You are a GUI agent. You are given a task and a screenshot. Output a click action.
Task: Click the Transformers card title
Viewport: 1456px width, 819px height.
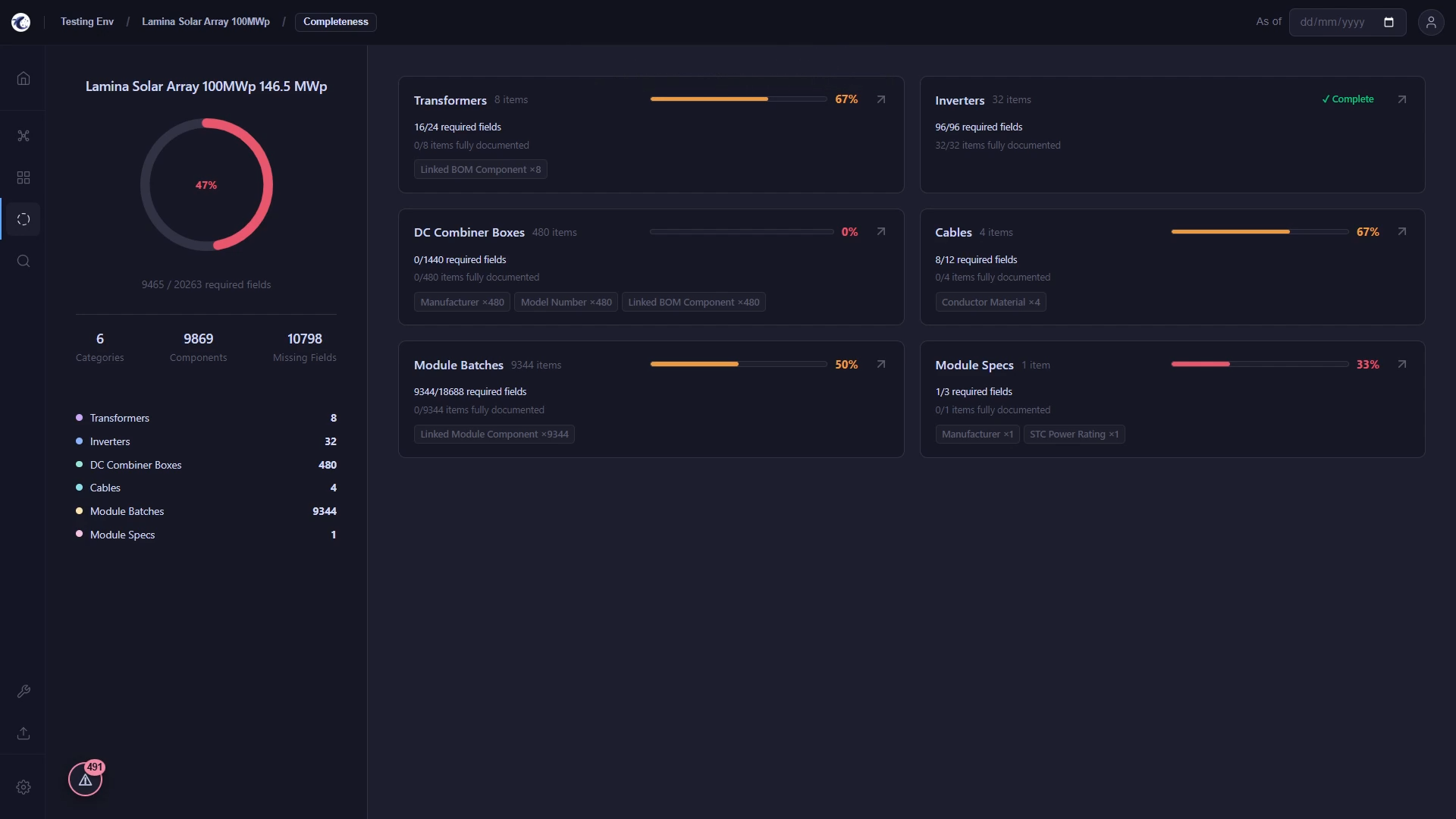click(x=450, y=100)
